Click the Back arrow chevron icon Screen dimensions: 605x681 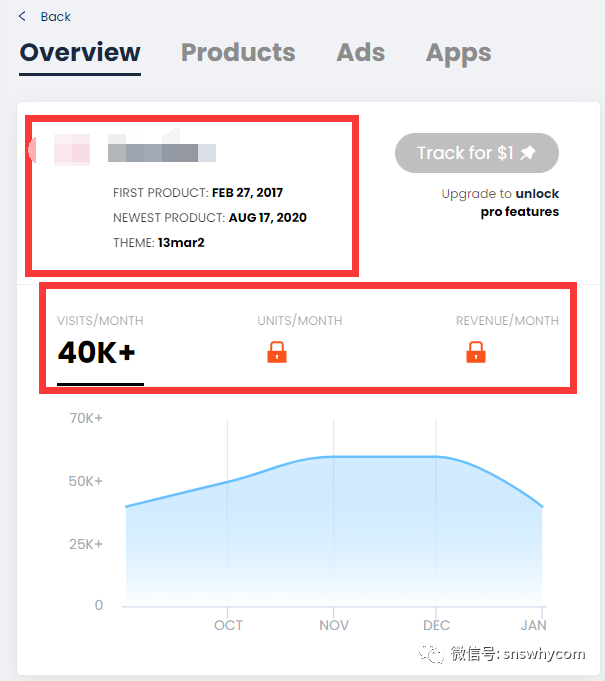pos(23,17)
